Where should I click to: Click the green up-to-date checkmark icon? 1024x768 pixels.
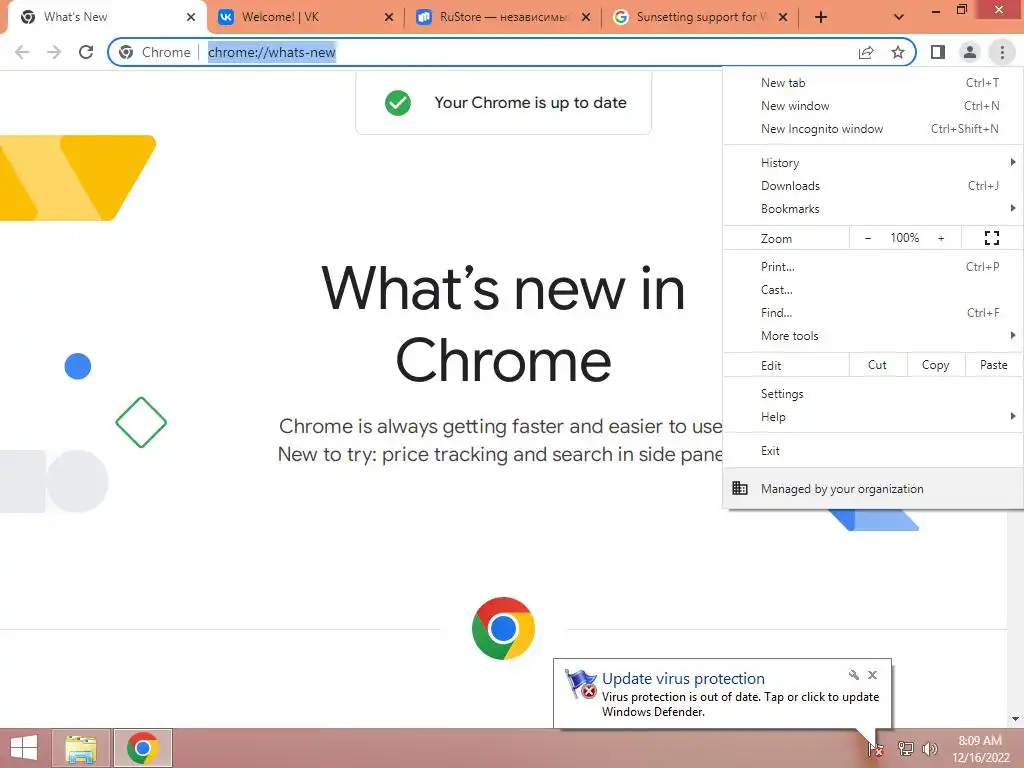pos(398,103)
